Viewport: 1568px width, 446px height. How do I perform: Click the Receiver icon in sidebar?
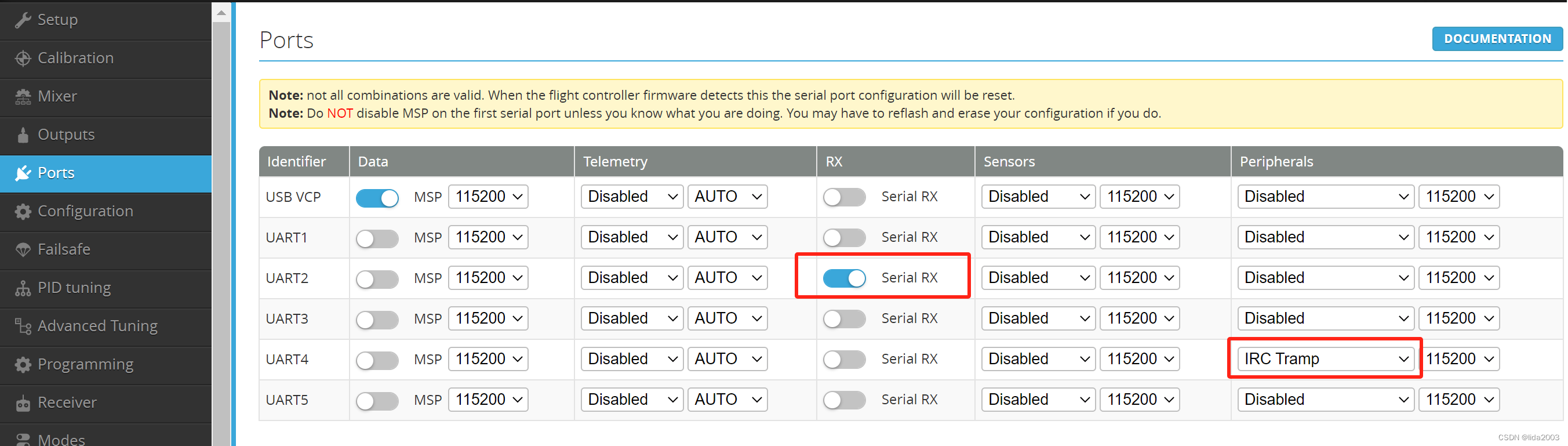pyautogui.click(x=23, y=403)
